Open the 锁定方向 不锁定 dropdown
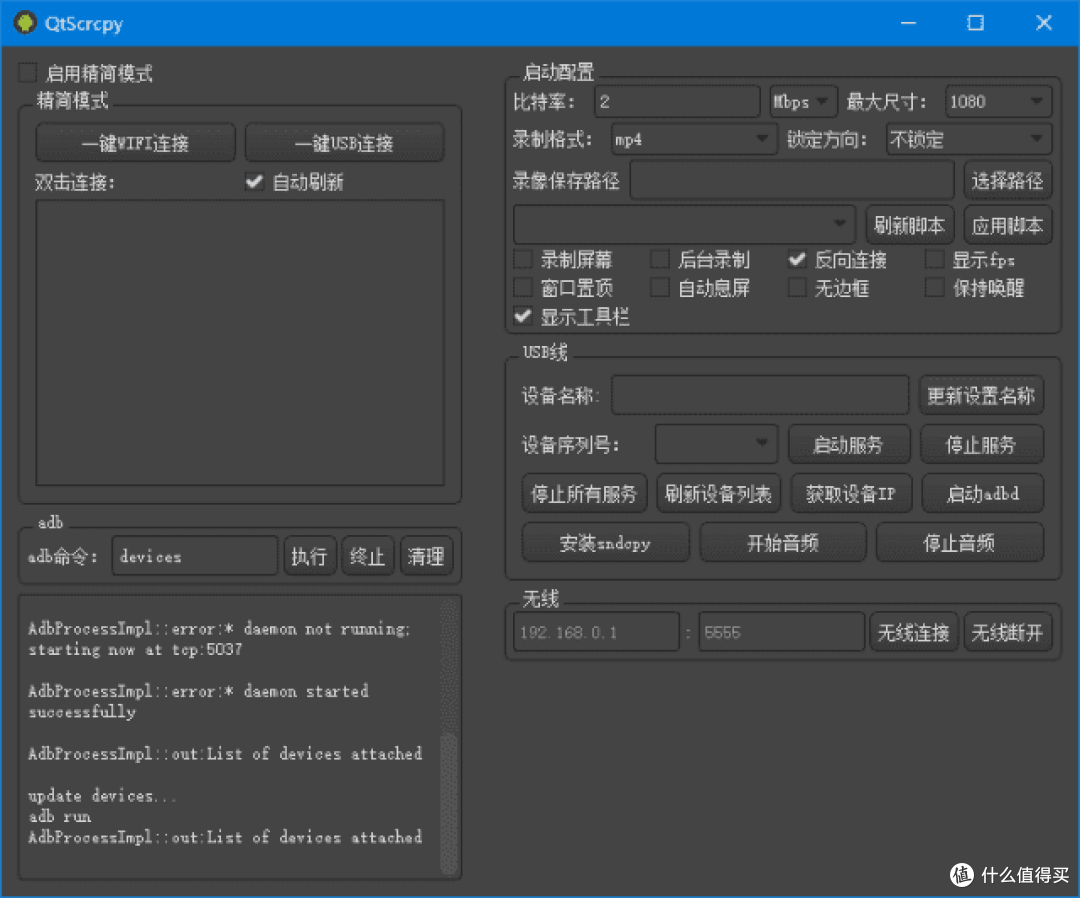1080x898 pixels. pos(968,140)
